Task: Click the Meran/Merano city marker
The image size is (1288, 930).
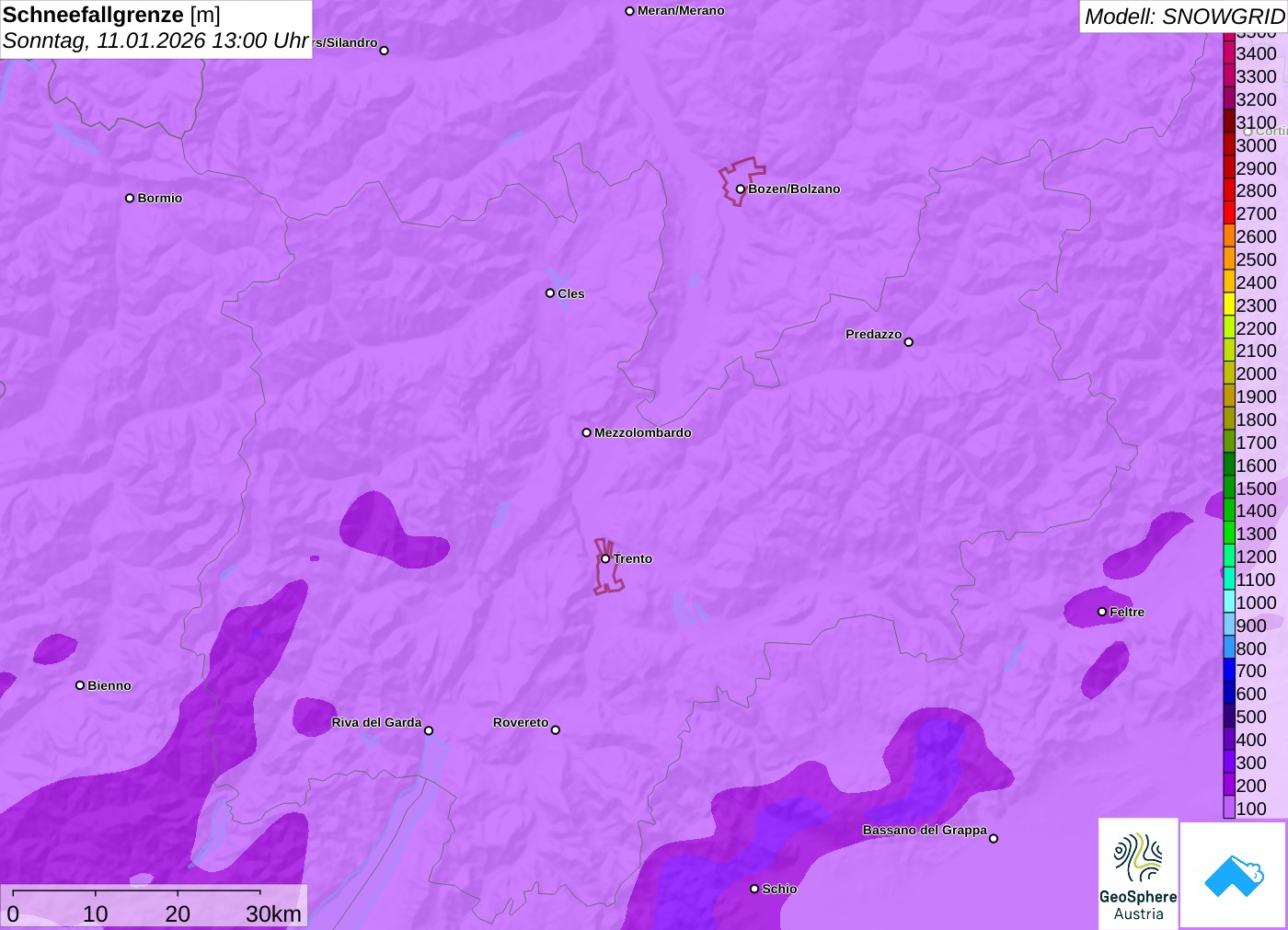Action: [x=629, y=11]
